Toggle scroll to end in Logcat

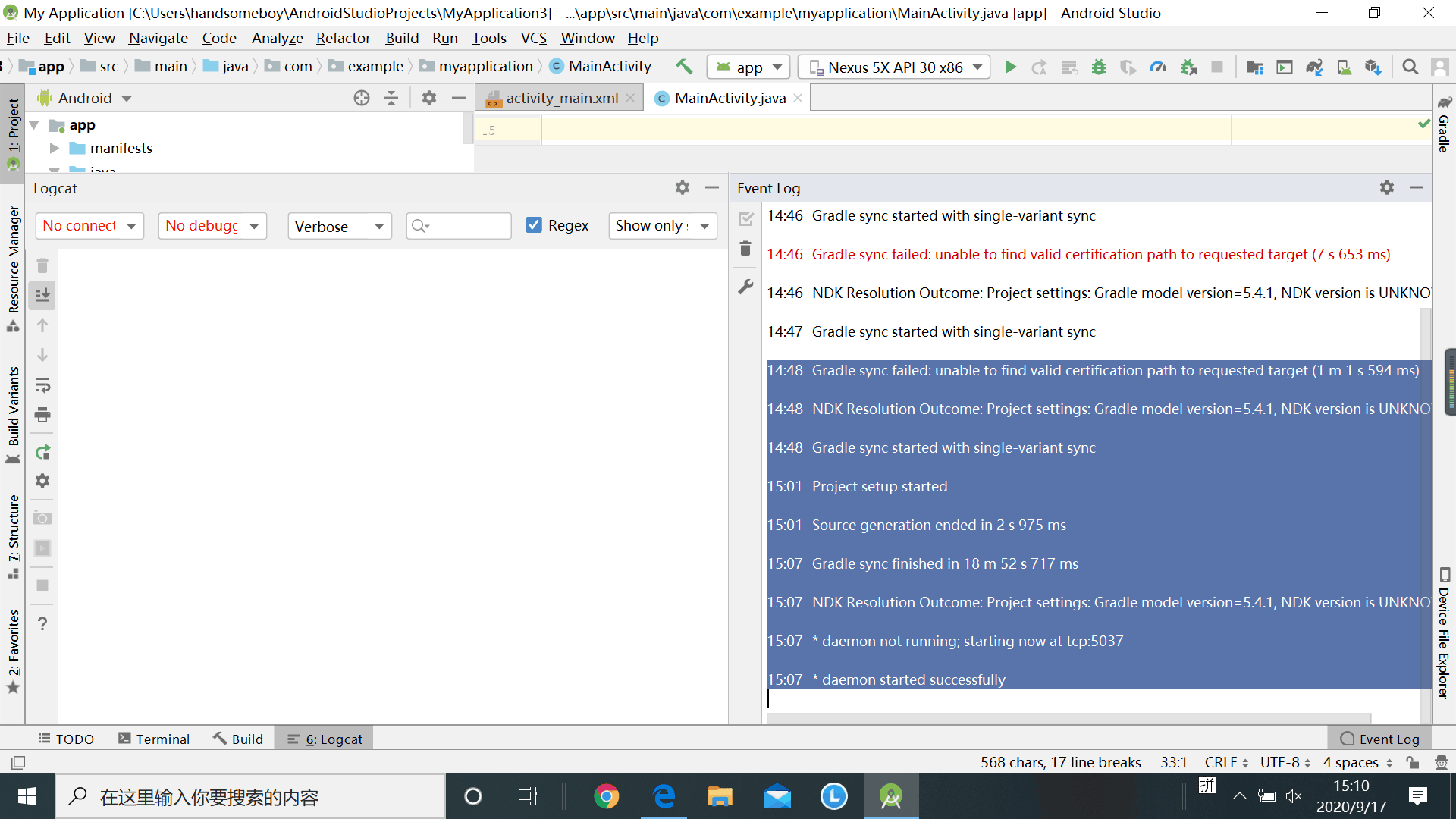[x=42, y=295]
